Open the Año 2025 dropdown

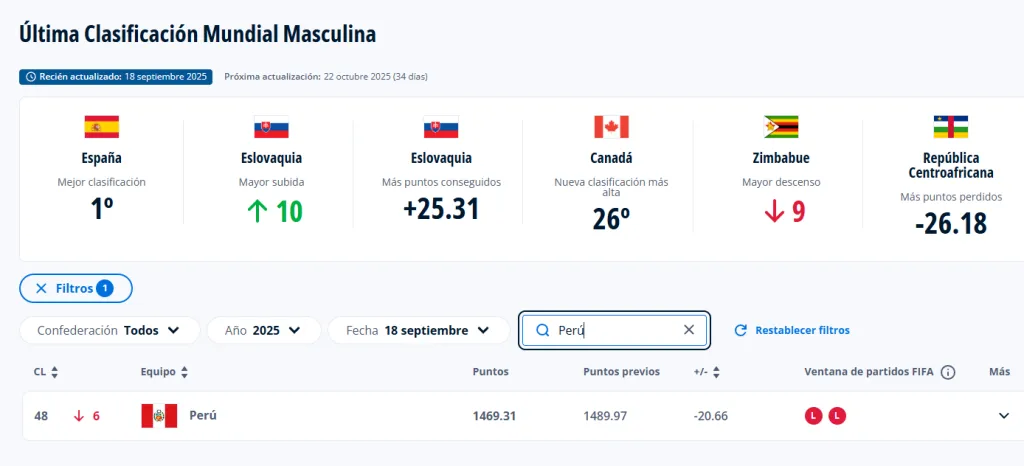click(x=264, y=330)
